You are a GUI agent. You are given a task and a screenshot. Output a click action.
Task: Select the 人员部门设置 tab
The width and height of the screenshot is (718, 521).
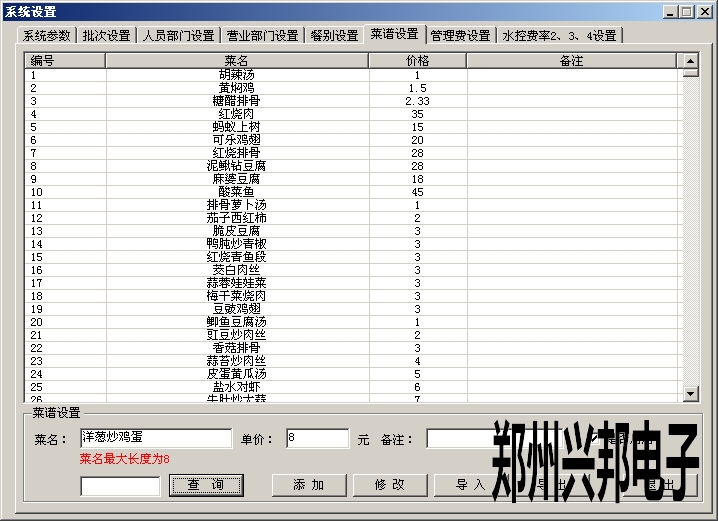point(178,35)
